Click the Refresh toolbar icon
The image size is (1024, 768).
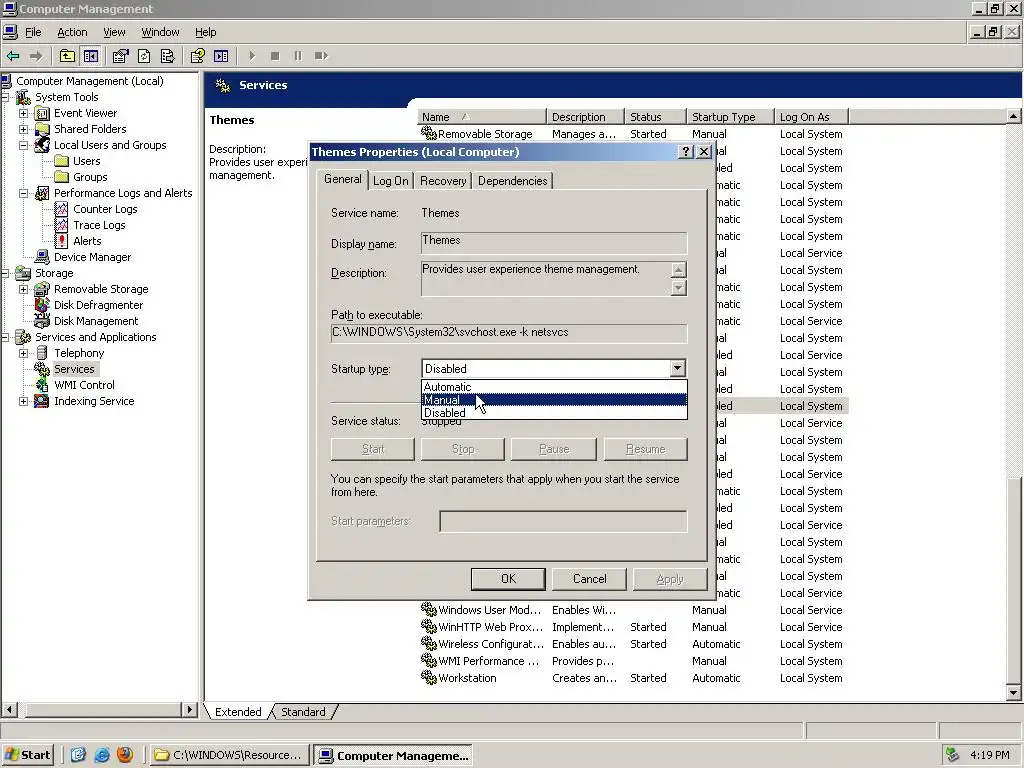click(144, 56)
